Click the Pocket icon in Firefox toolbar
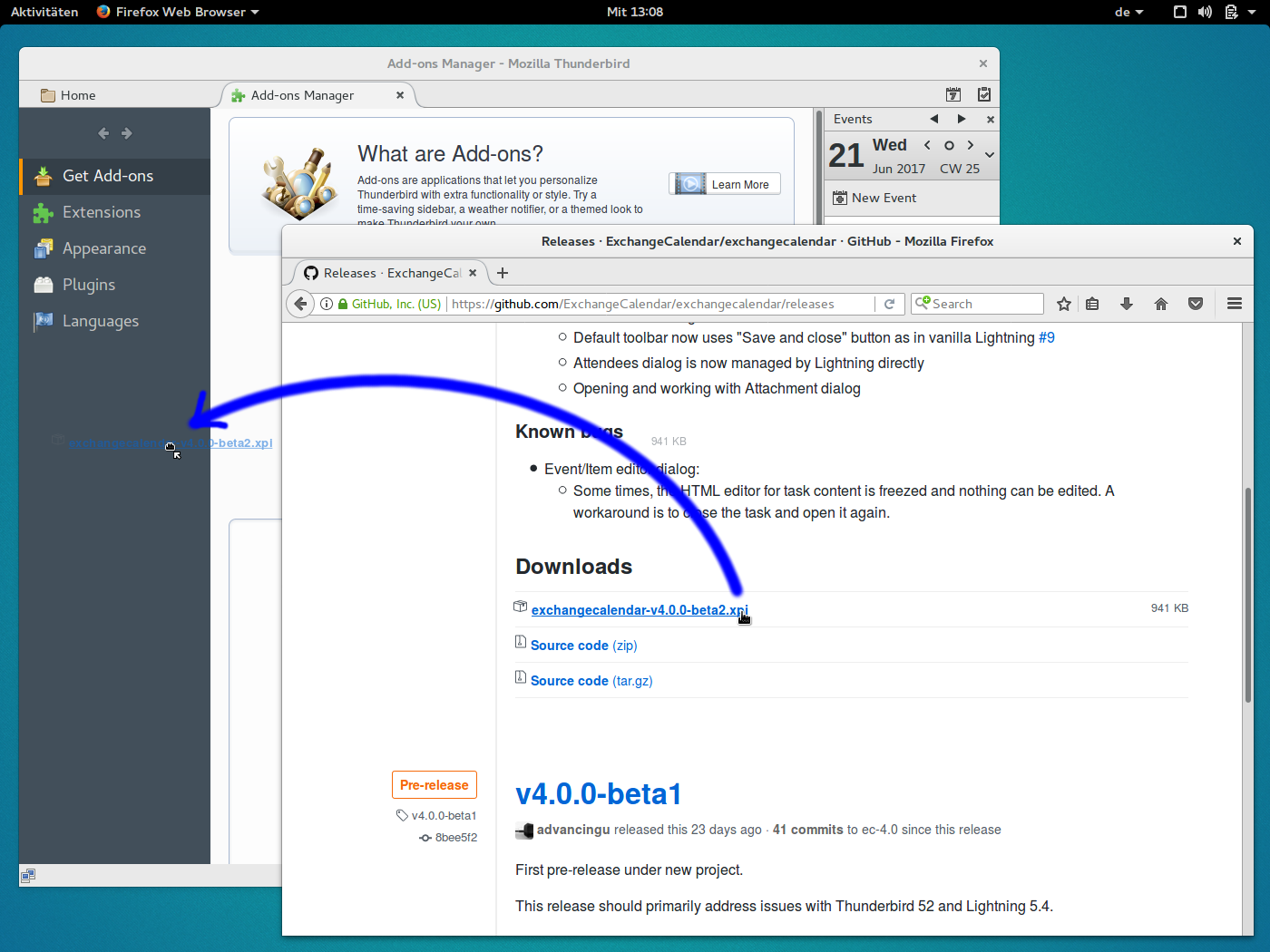The width and height of the screenshot is (1270, 952). pos(1196,304)
